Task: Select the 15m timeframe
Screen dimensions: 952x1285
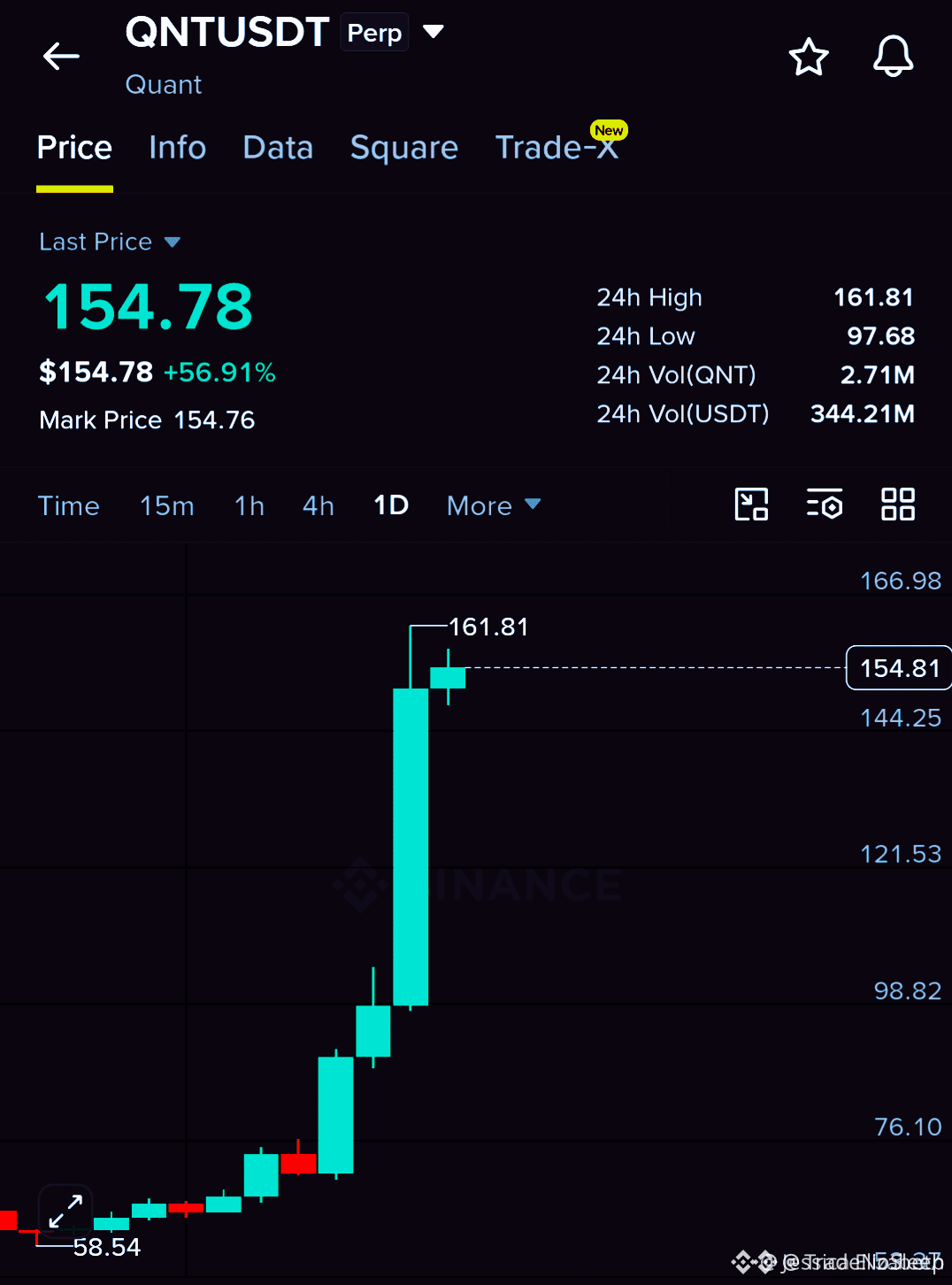Action: pos(166,505)
